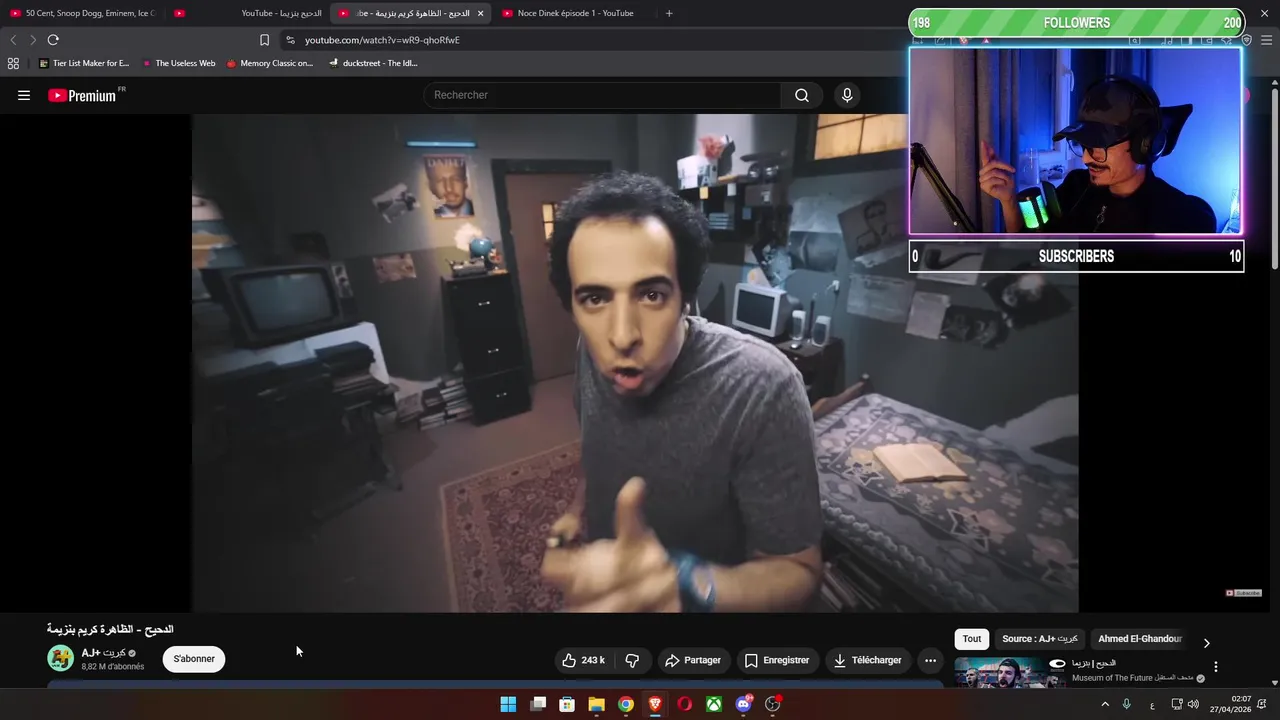Open the Partager share dialog
This screenshot has height=720, width=1280.
[x=693, y=660]
